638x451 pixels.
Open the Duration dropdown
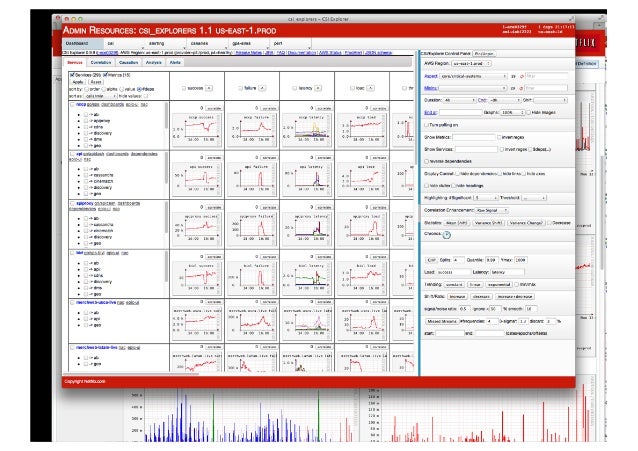(x=459, y=100)
